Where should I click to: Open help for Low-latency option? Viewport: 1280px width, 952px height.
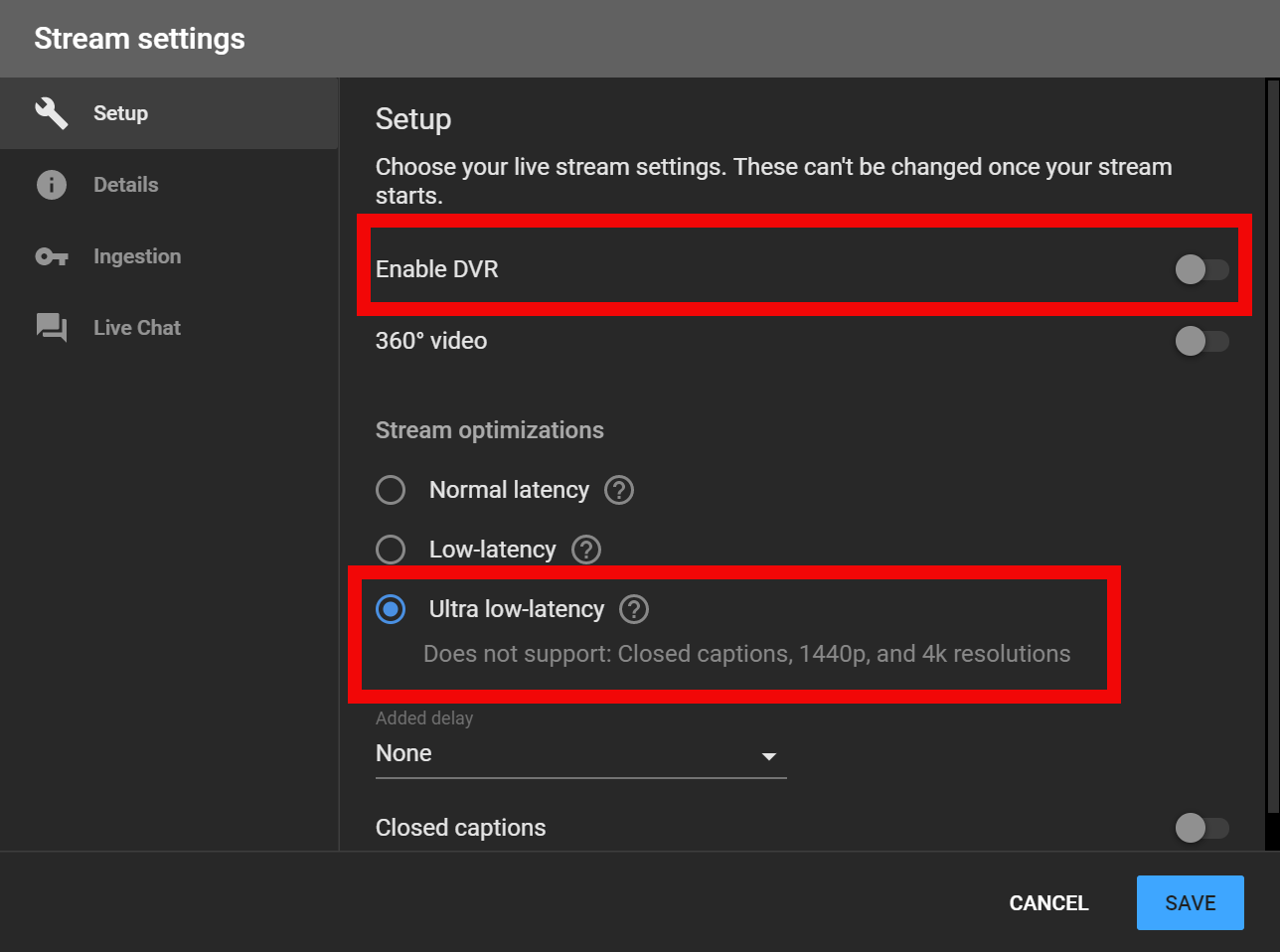coord(585,549)
